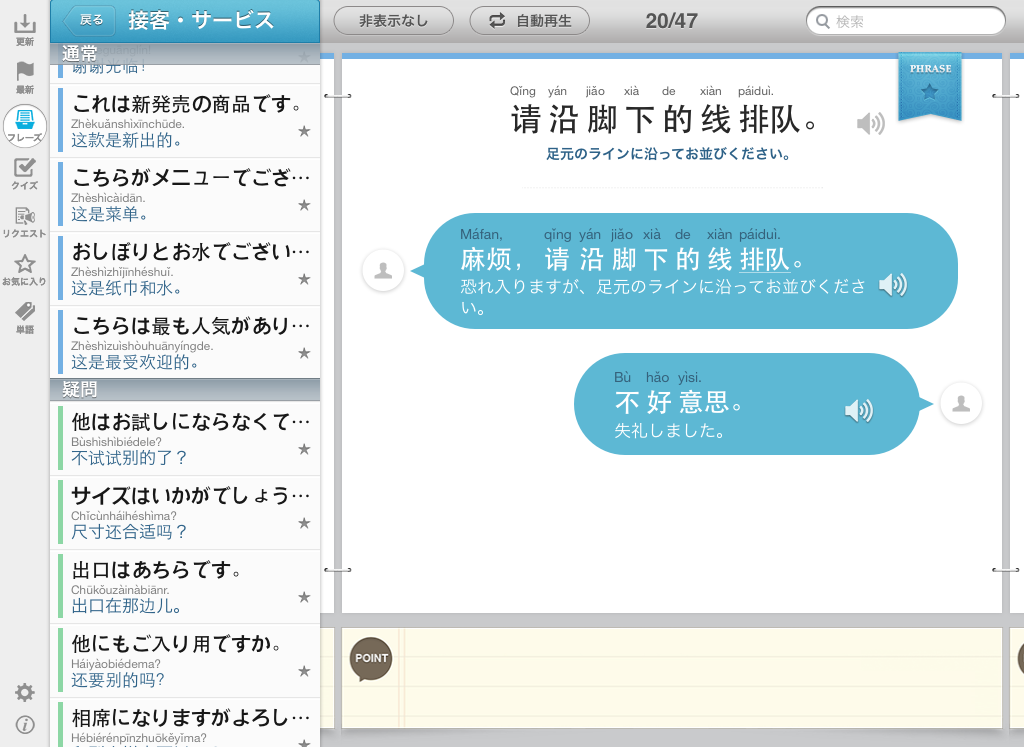Image resolution: width=1024 pixels, height=747 pixels.
Task: Click the POINT speech bubble badge
Action: pyautogui.click(x=371, y=659)
